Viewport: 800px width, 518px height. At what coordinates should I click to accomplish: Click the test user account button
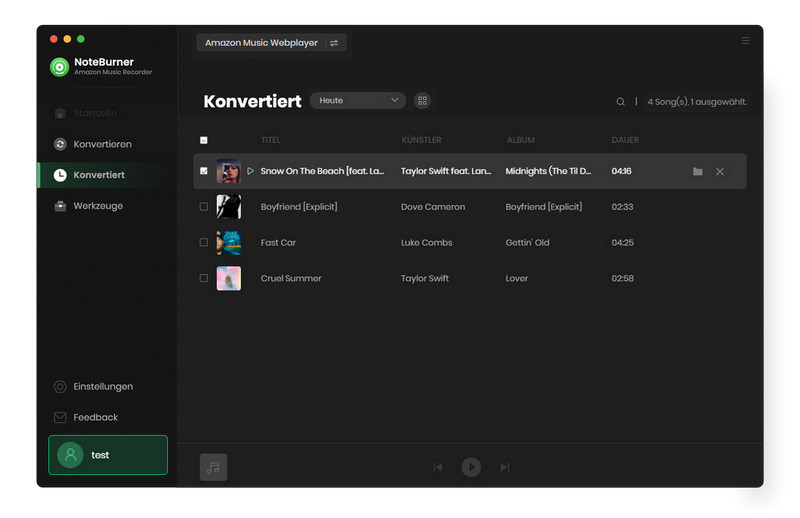coord(108,455)
